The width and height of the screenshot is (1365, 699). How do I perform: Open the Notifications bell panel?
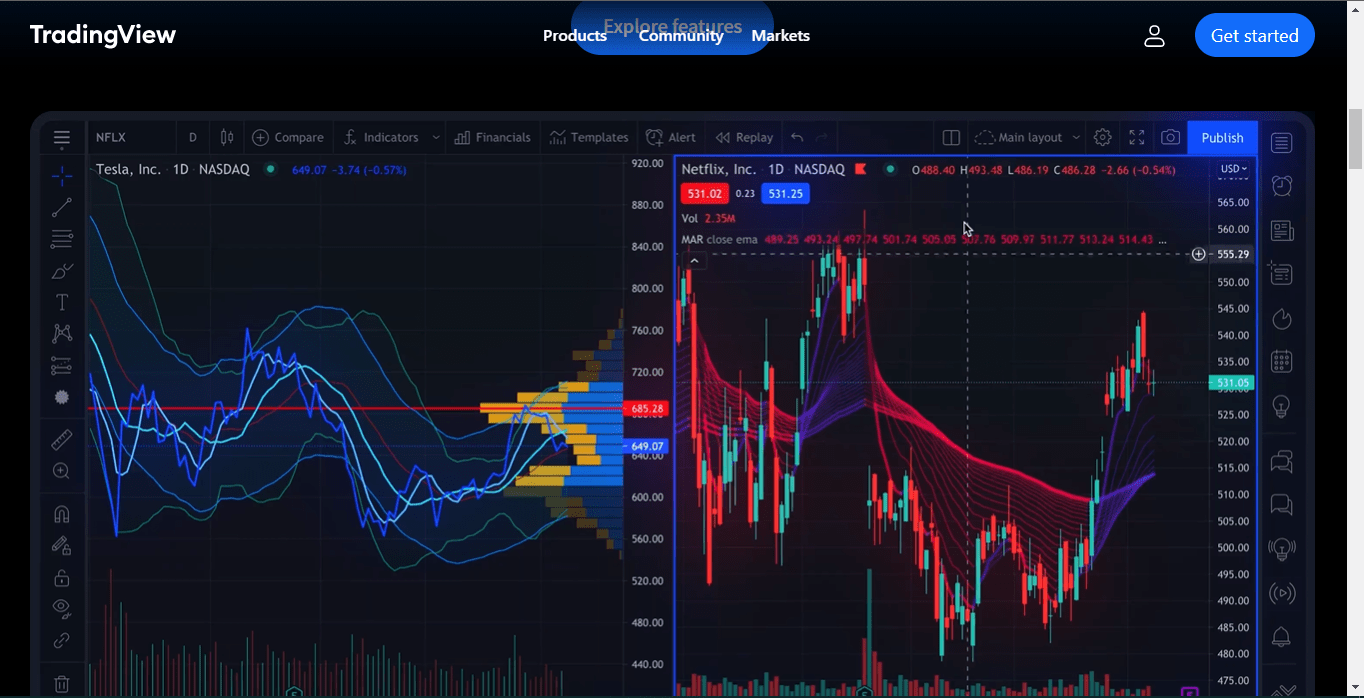coord(1282,638)
